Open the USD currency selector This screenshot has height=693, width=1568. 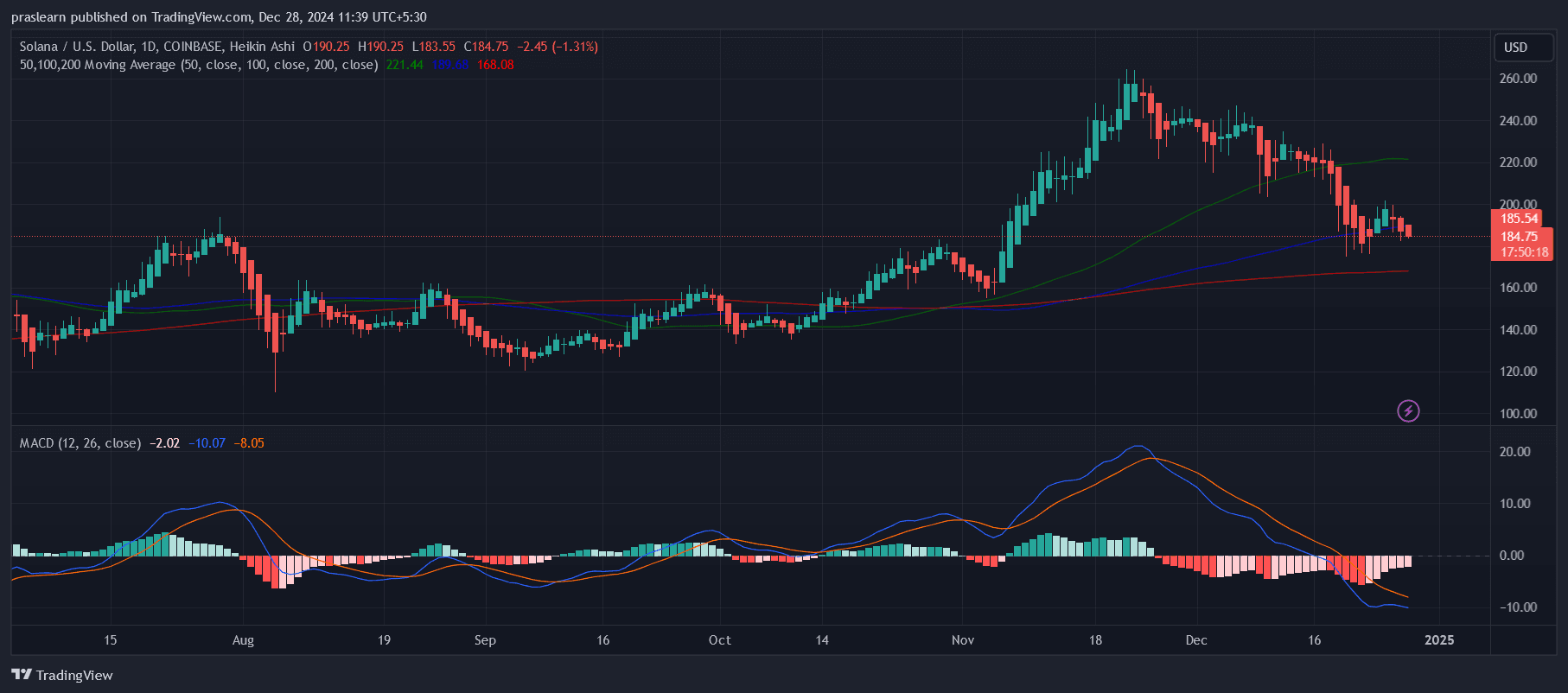pos(1524,48)
